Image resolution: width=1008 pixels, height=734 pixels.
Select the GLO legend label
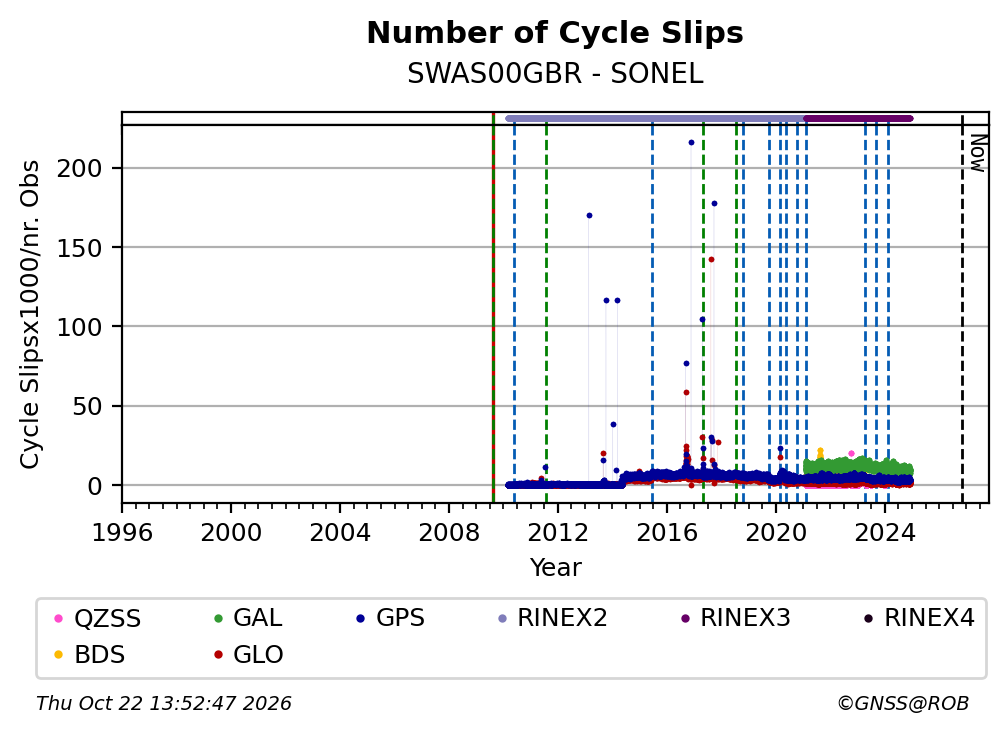pyautogui.click(x=258, y=655)
